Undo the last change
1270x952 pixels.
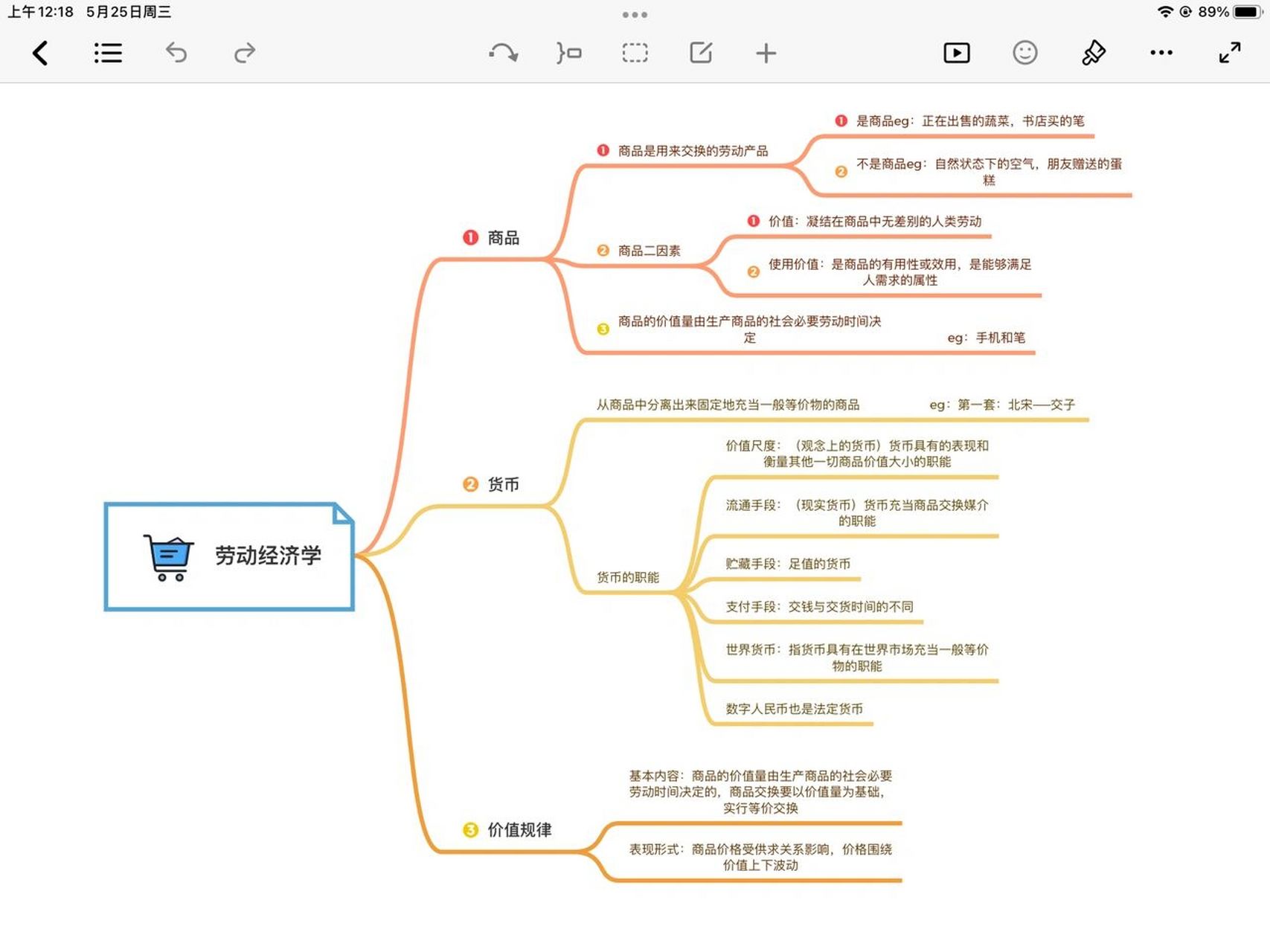tap(176, 53)
